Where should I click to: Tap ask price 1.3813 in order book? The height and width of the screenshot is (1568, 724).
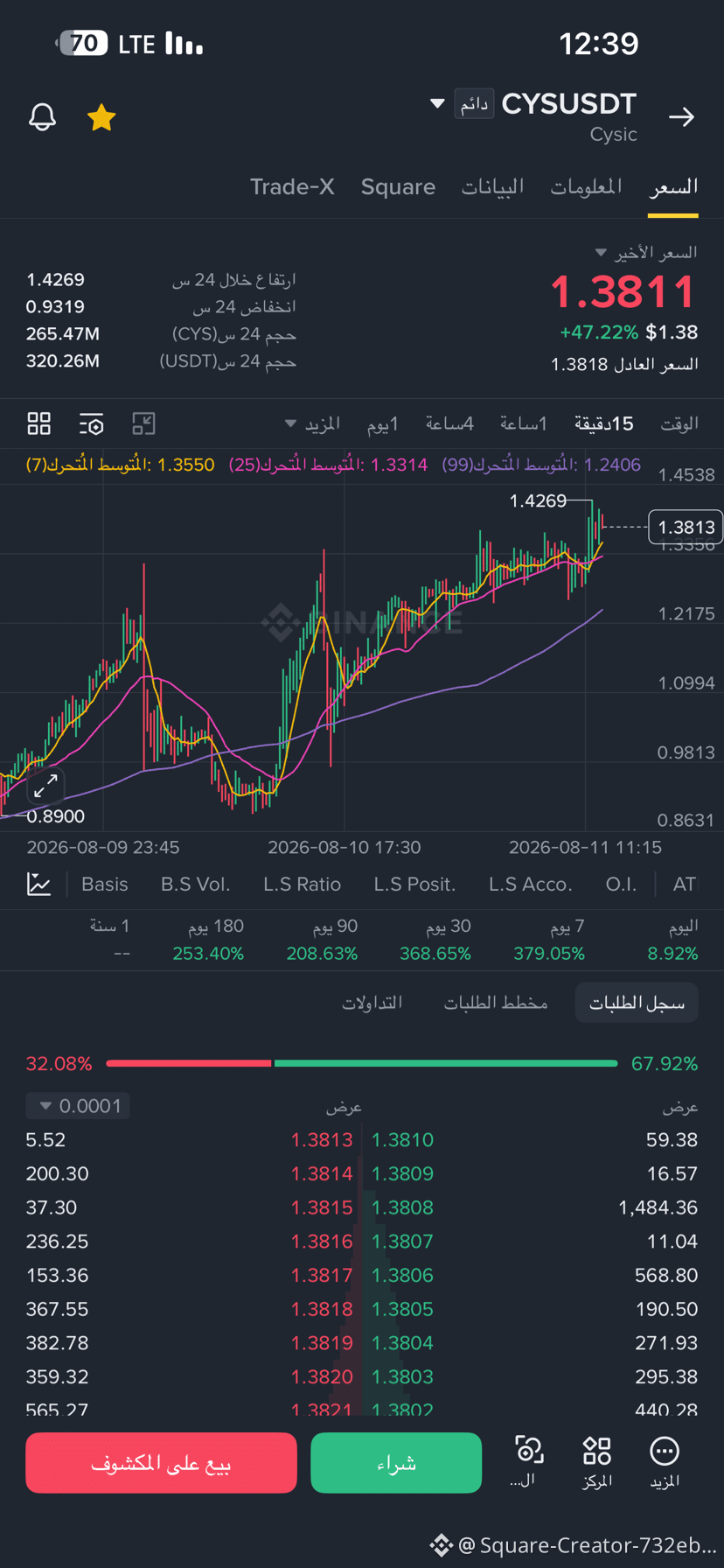pos(322,1140)
